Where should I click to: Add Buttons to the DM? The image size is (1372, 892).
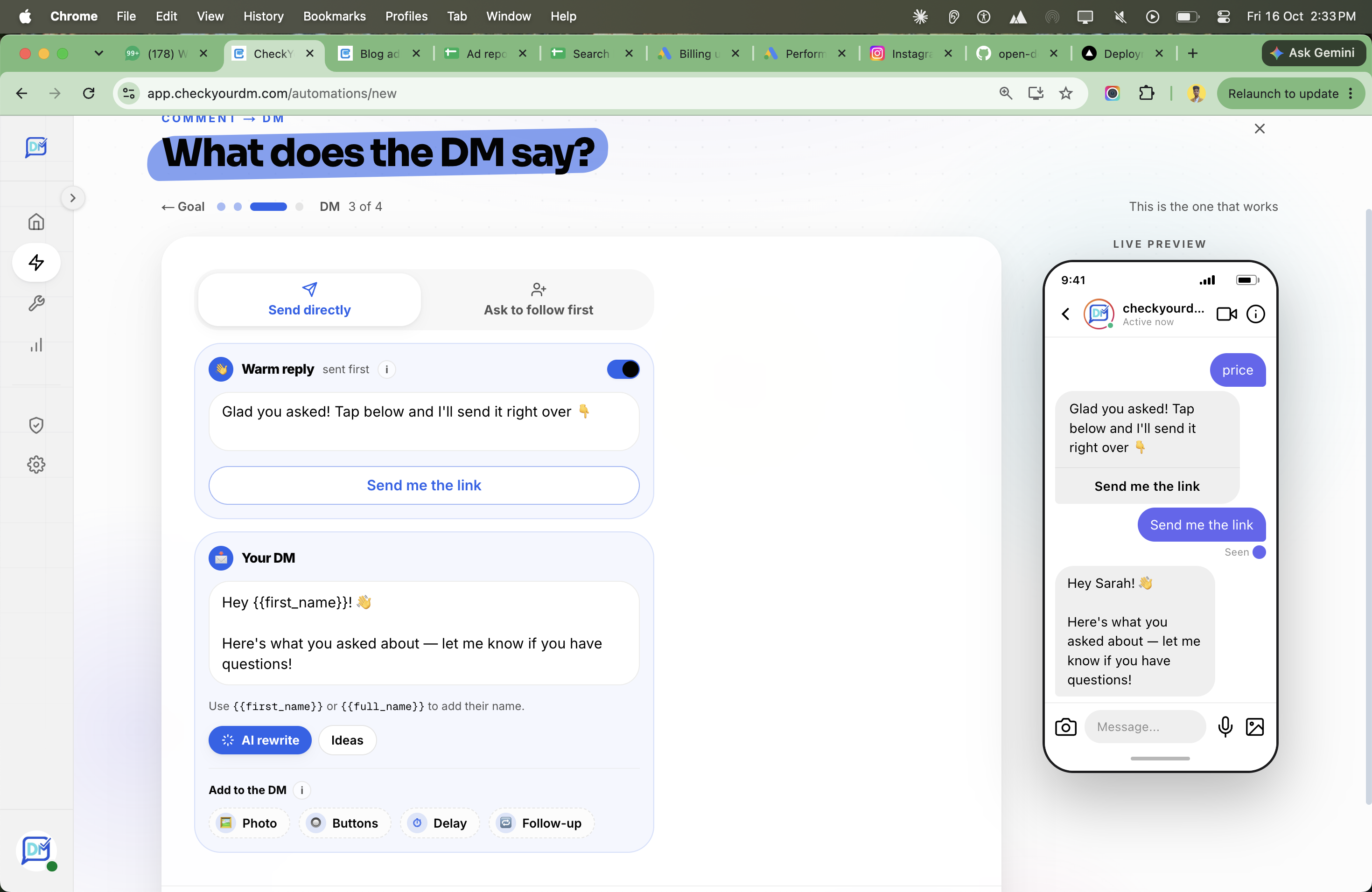point(344,823)
